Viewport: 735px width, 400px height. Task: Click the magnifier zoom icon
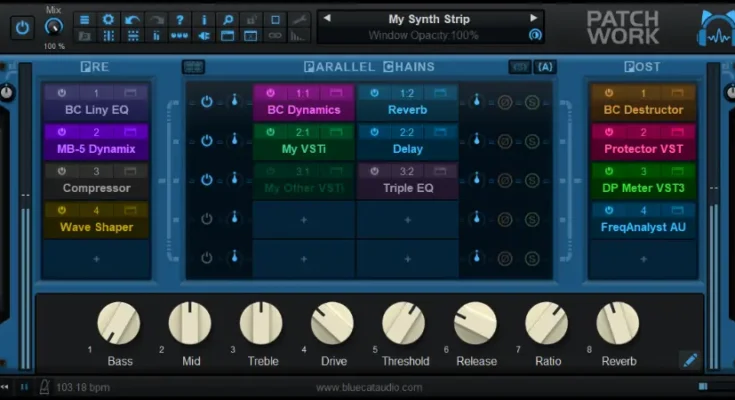point(228,19)
